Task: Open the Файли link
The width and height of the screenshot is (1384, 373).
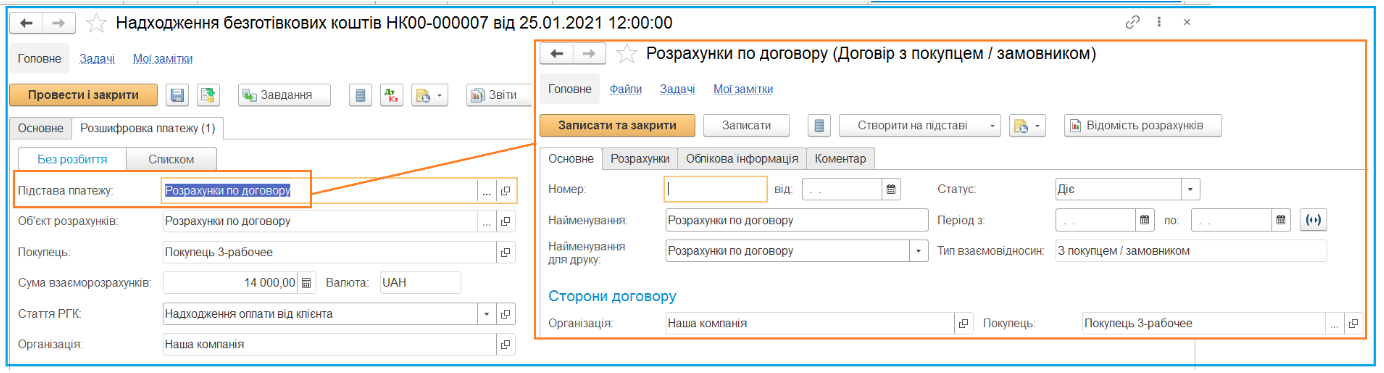Action: point(626,89)
